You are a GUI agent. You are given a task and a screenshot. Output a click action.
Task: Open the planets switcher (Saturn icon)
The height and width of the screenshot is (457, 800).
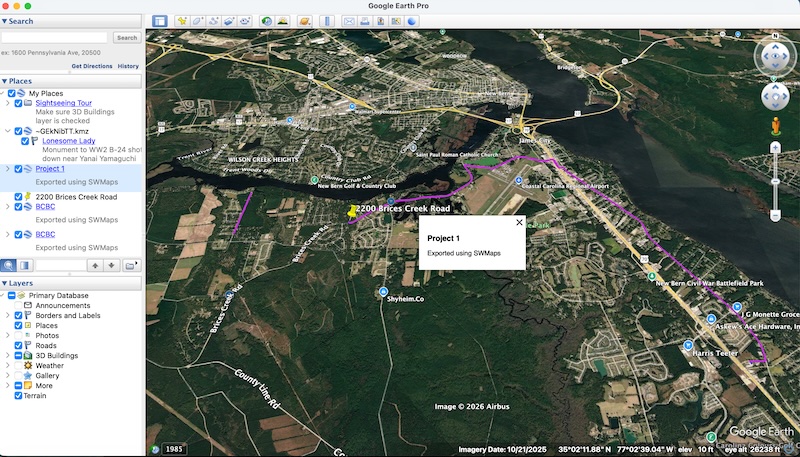point(305,21)
